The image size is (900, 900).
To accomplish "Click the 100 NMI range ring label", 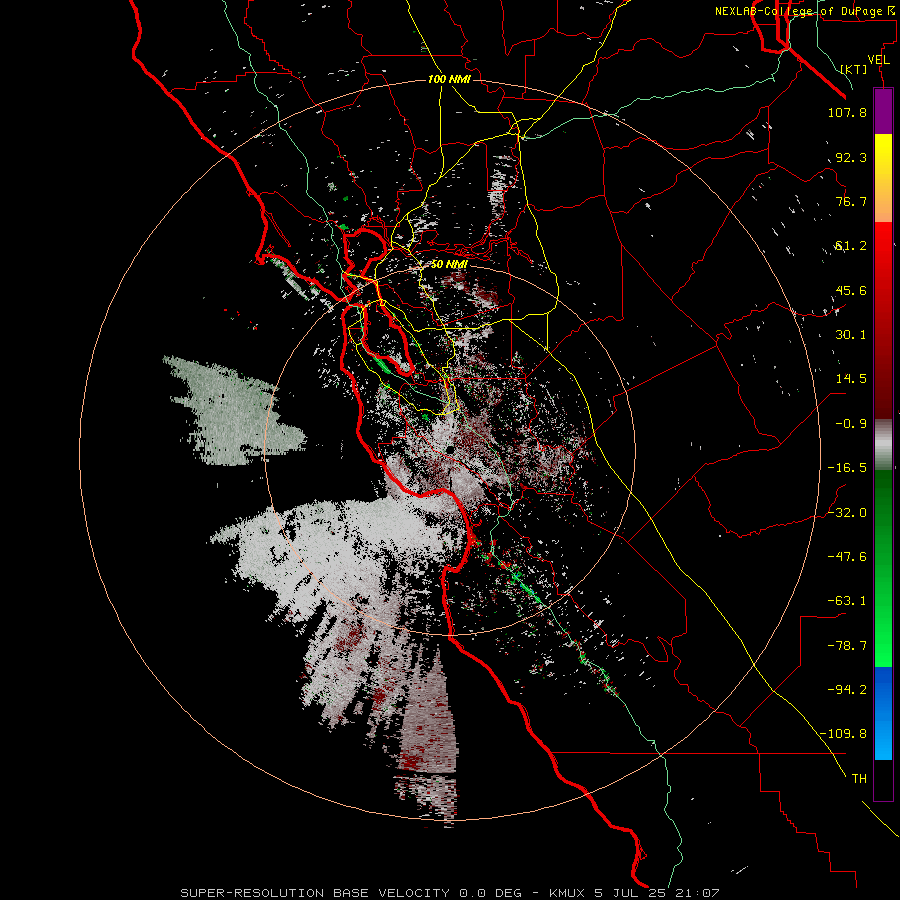I will (449, 79).
